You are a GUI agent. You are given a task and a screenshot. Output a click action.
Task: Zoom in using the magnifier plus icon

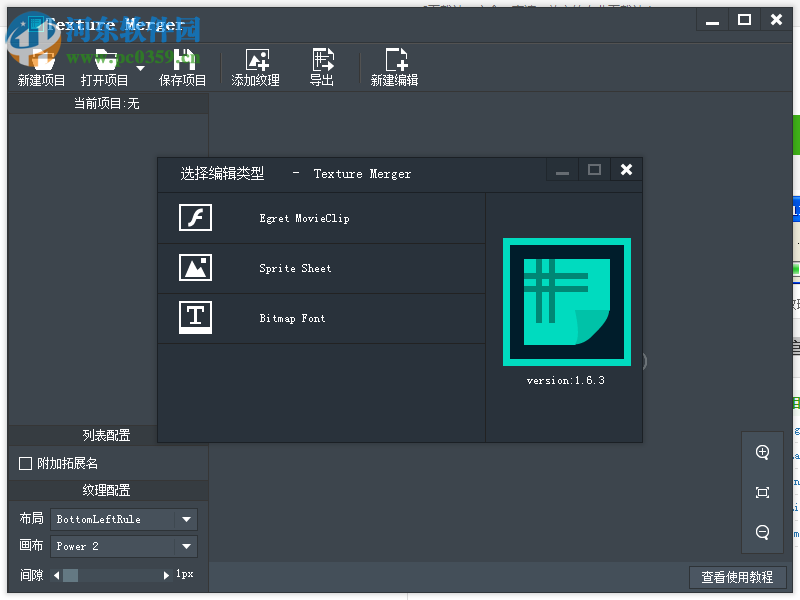(x=763, y=451)
